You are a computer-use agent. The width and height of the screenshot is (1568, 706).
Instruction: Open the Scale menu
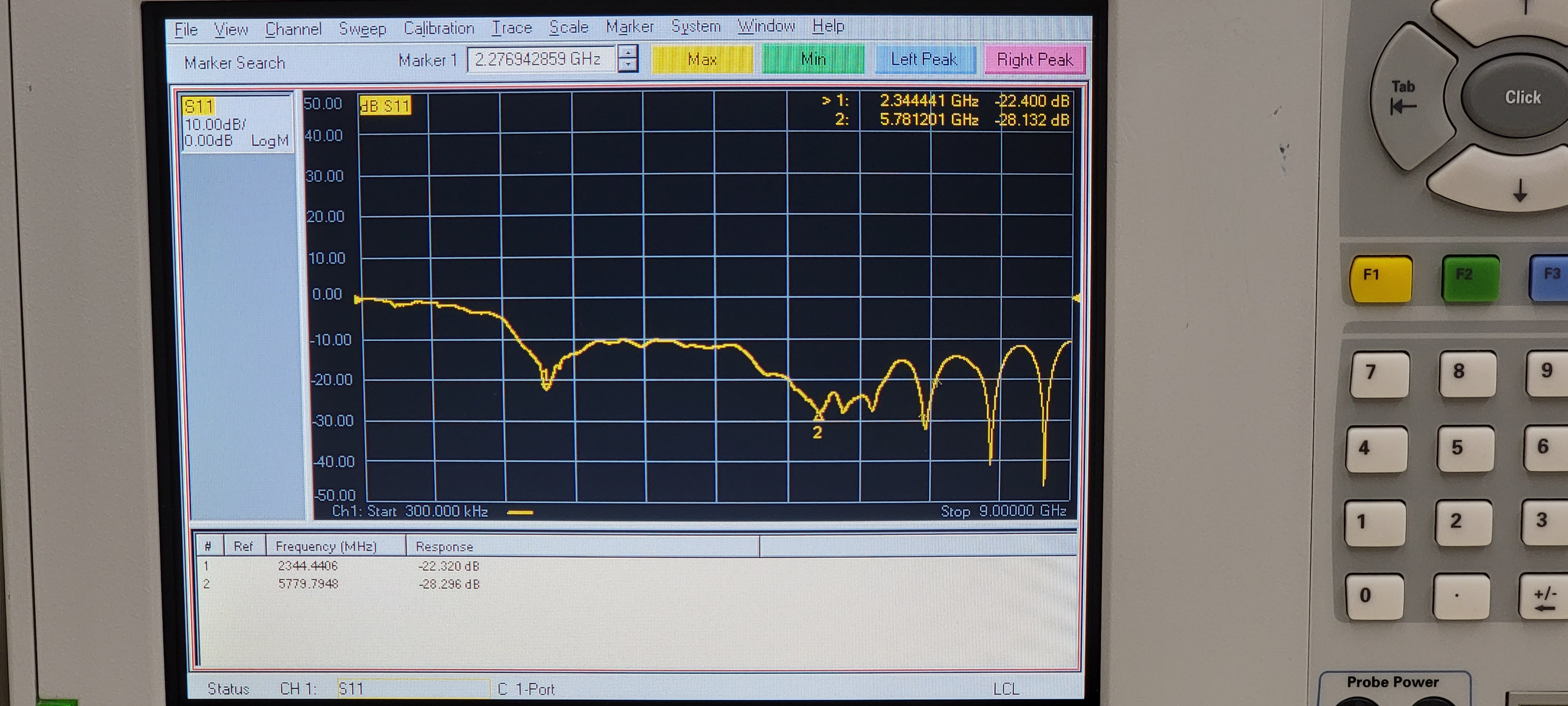pyautogui.click(x=568, y=27)
